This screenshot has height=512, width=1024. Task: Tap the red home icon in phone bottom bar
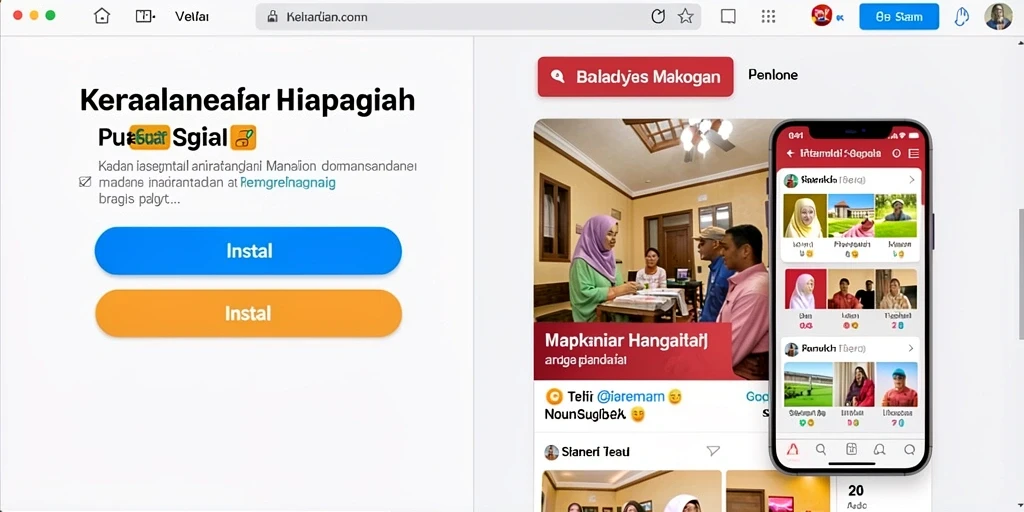coord(793,449)
